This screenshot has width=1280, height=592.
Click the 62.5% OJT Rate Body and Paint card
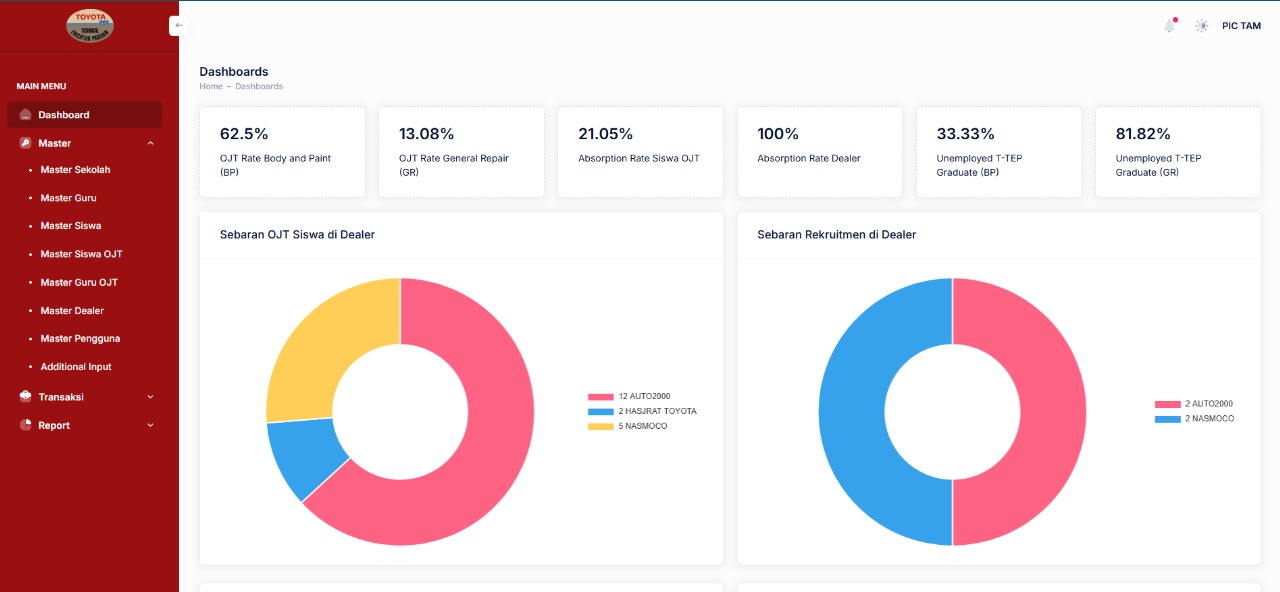tap(283, 152)
